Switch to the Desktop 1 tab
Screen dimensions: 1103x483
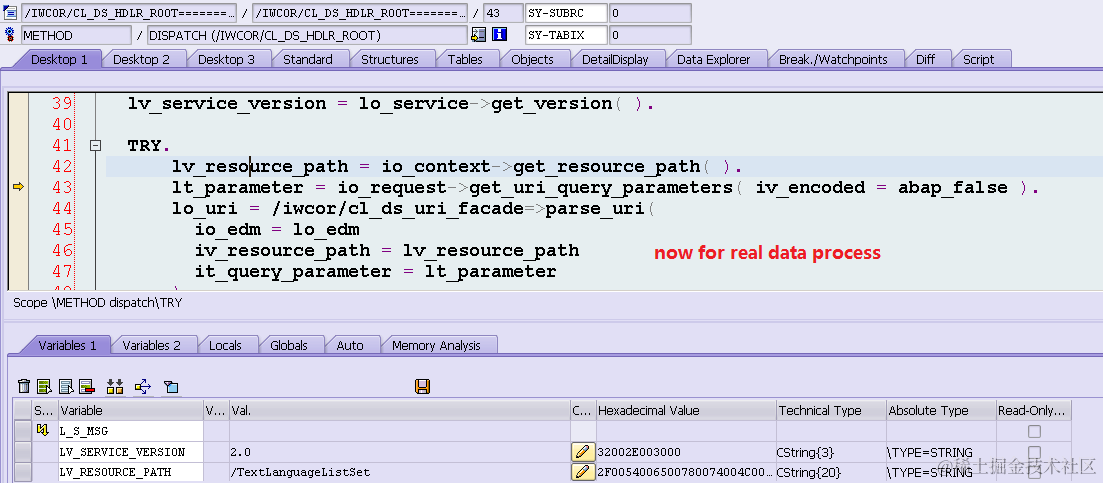click(x=59, y=60)
